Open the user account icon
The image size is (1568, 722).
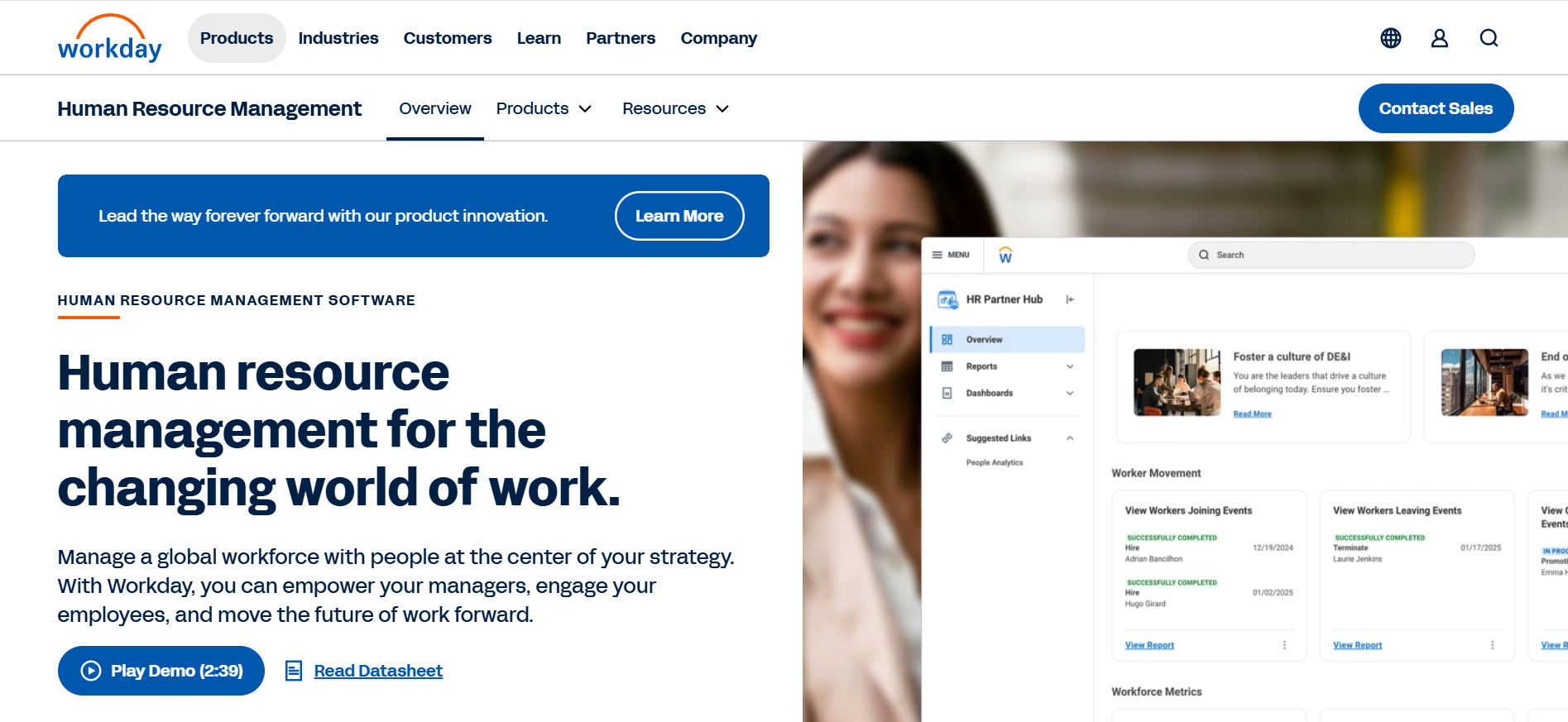(1440, 38)
